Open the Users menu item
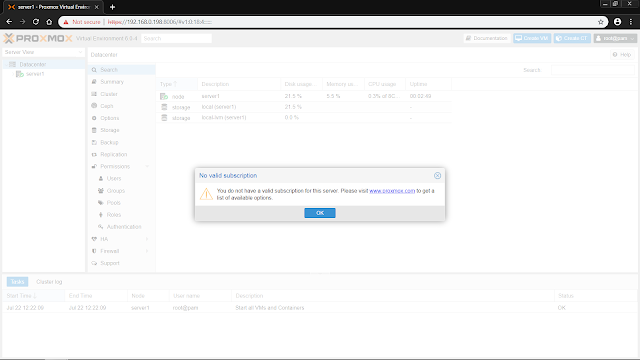 121,178
